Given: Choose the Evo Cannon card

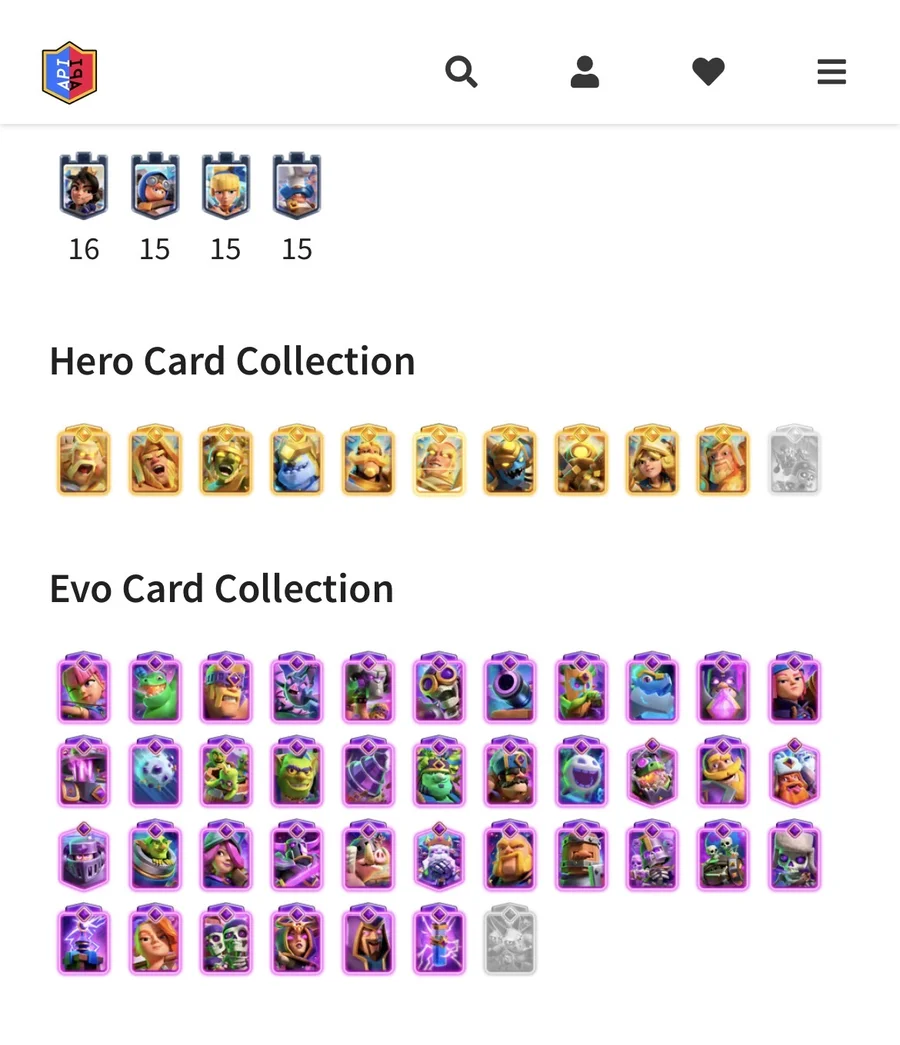Looking at the screenshot, I should pos(510,688).
